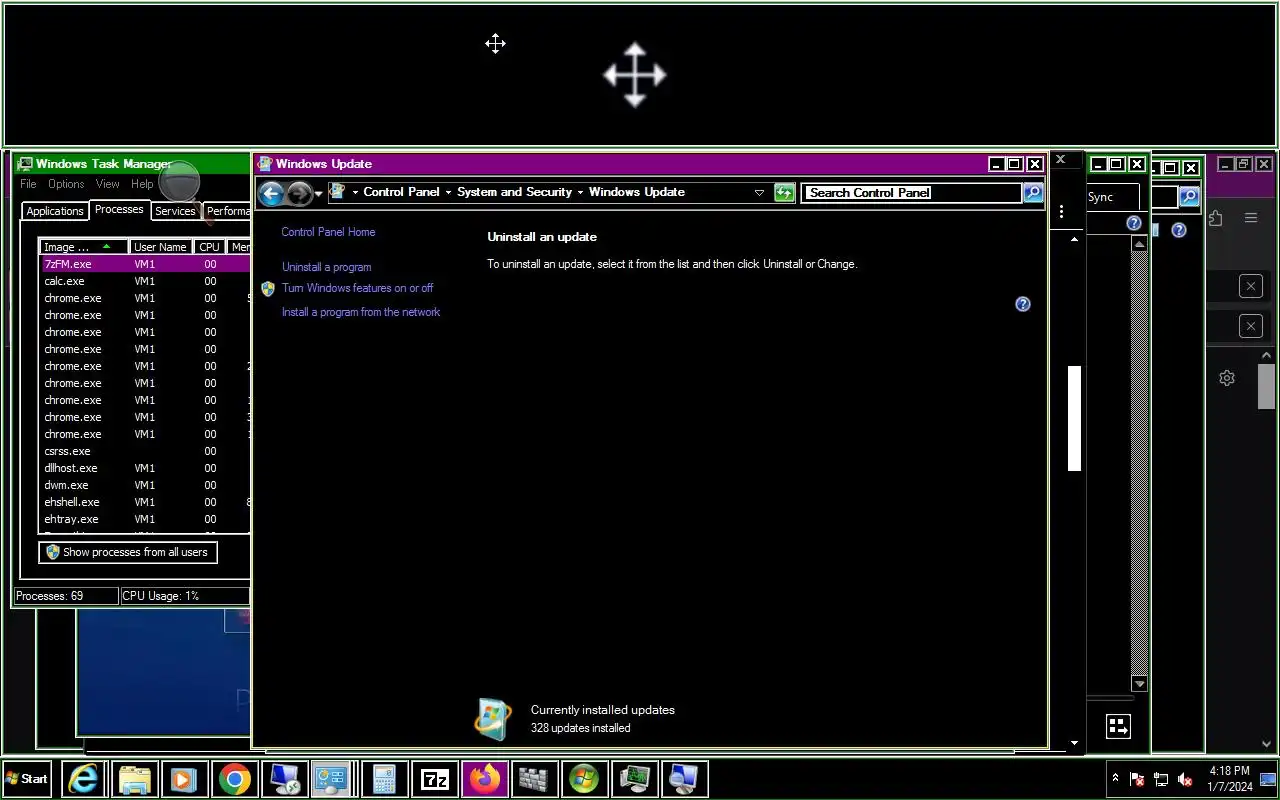Open the address bar history dropdown
This screenshot has width=1280, height=800.
coord(759,192)
